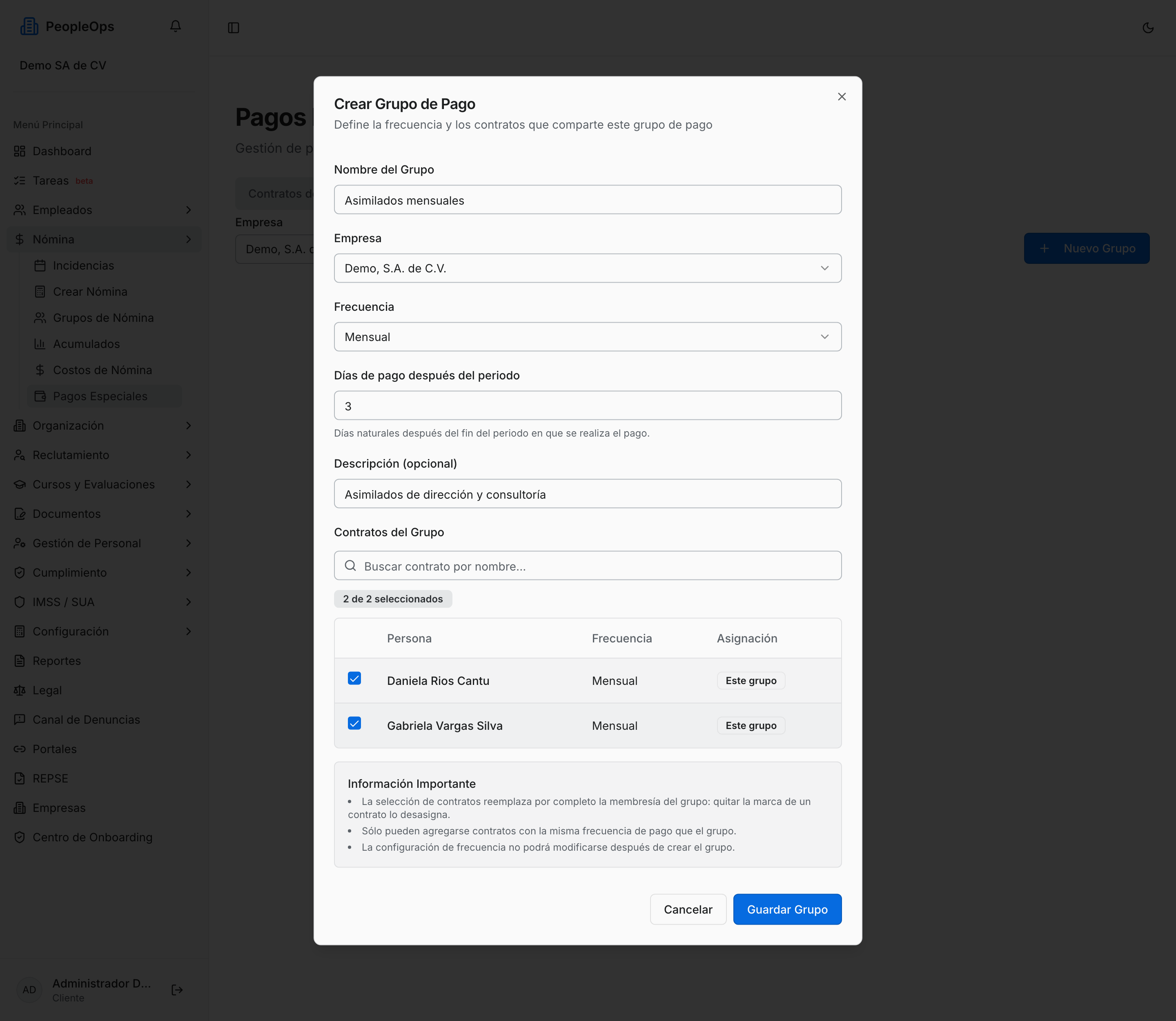
Task: Open REPSE in the sidebar
Action: (104, 778)
